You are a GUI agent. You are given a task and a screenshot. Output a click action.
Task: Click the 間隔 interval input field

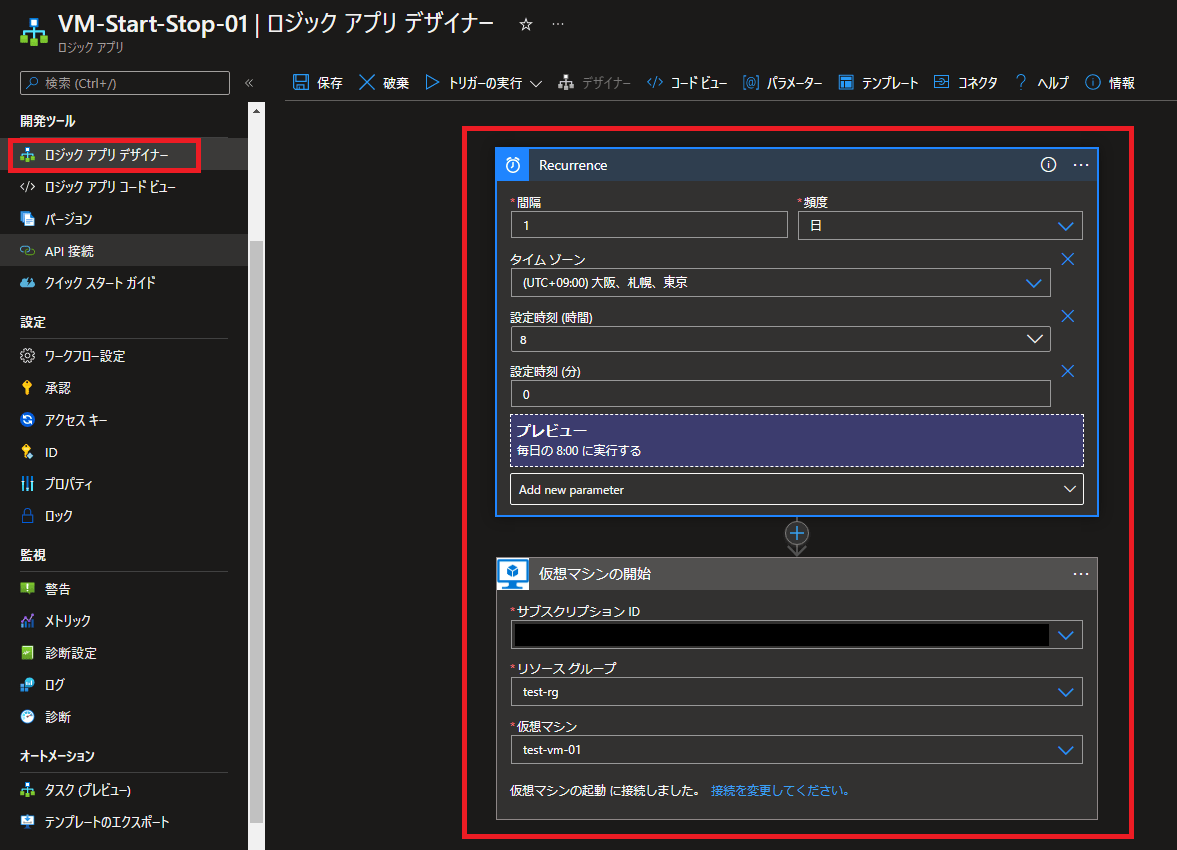(x=649, y=225)
